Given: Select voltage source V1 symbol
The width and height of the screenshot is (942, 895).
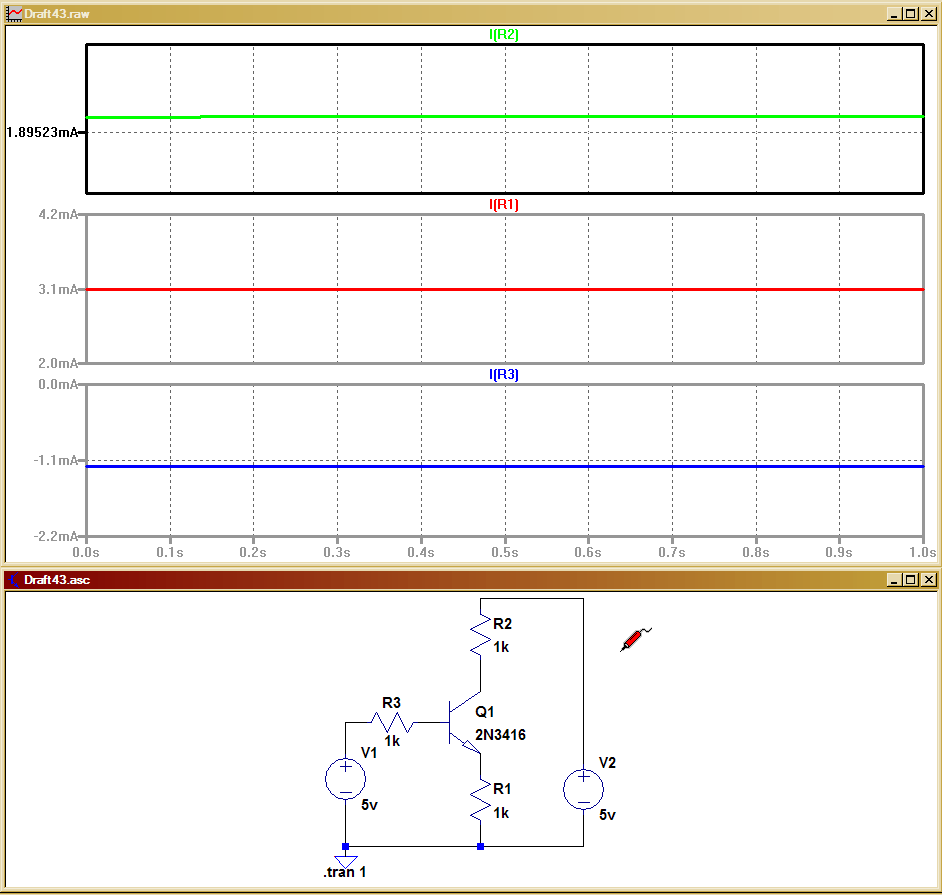Looking at the screenshot, I should tap(345, 779).
